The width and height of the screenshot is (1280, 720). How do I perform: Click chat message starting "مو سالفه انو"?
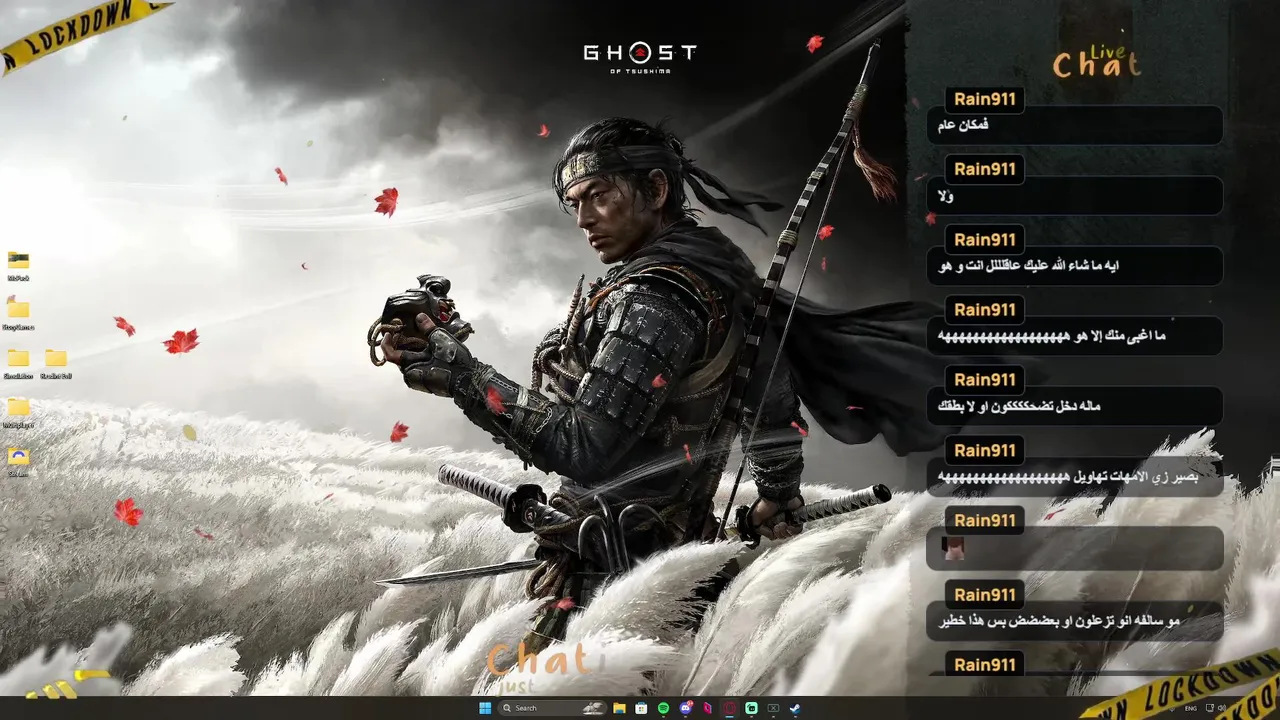point(1058,621)
